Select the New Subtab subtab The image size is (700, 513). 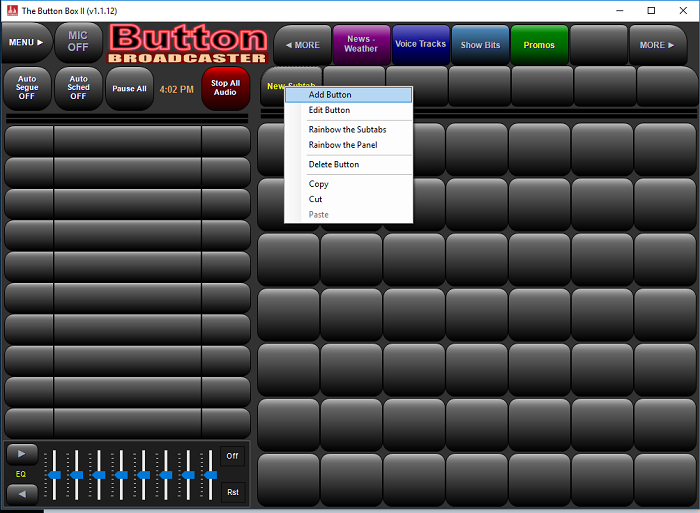[291, 86]
